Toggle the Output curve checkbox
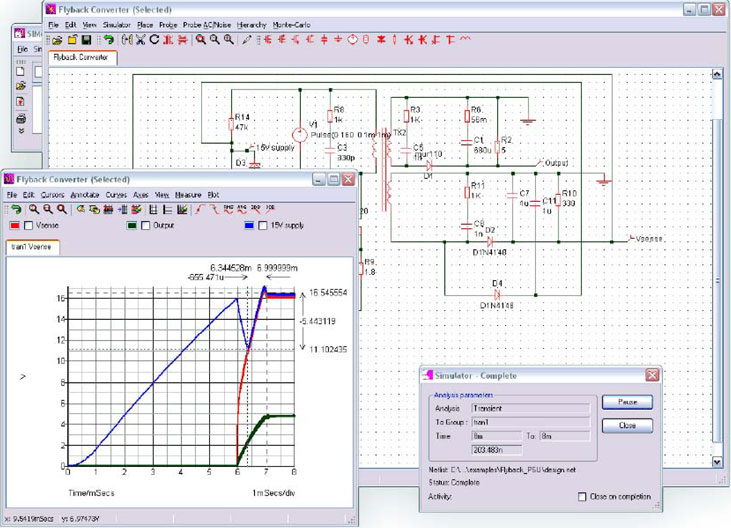 (x=143, y=226)
